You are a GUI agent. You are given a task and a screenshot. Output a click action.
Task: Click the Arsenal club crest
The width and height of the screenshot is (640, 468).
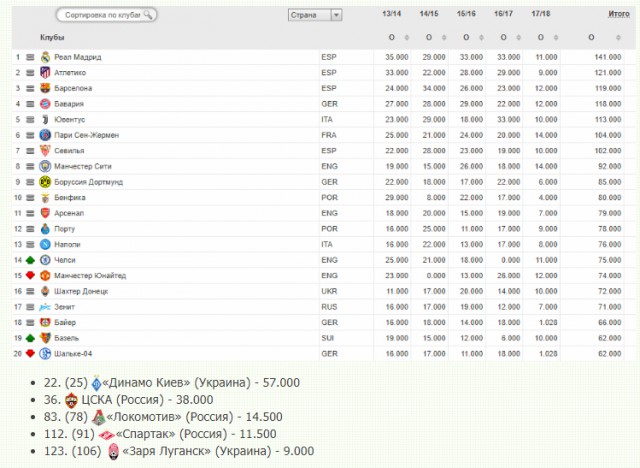click(x=45, y=213)
